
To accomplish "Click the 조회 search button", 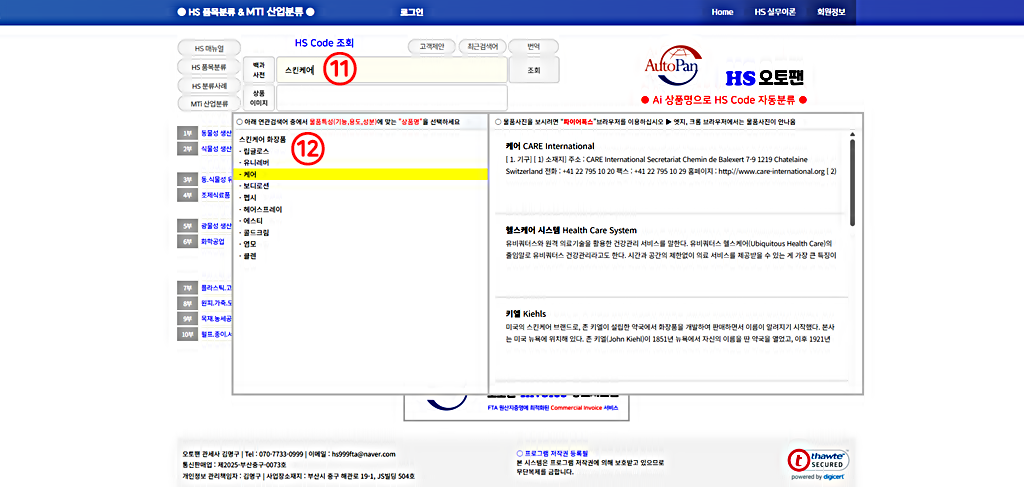I will point(534,70).
